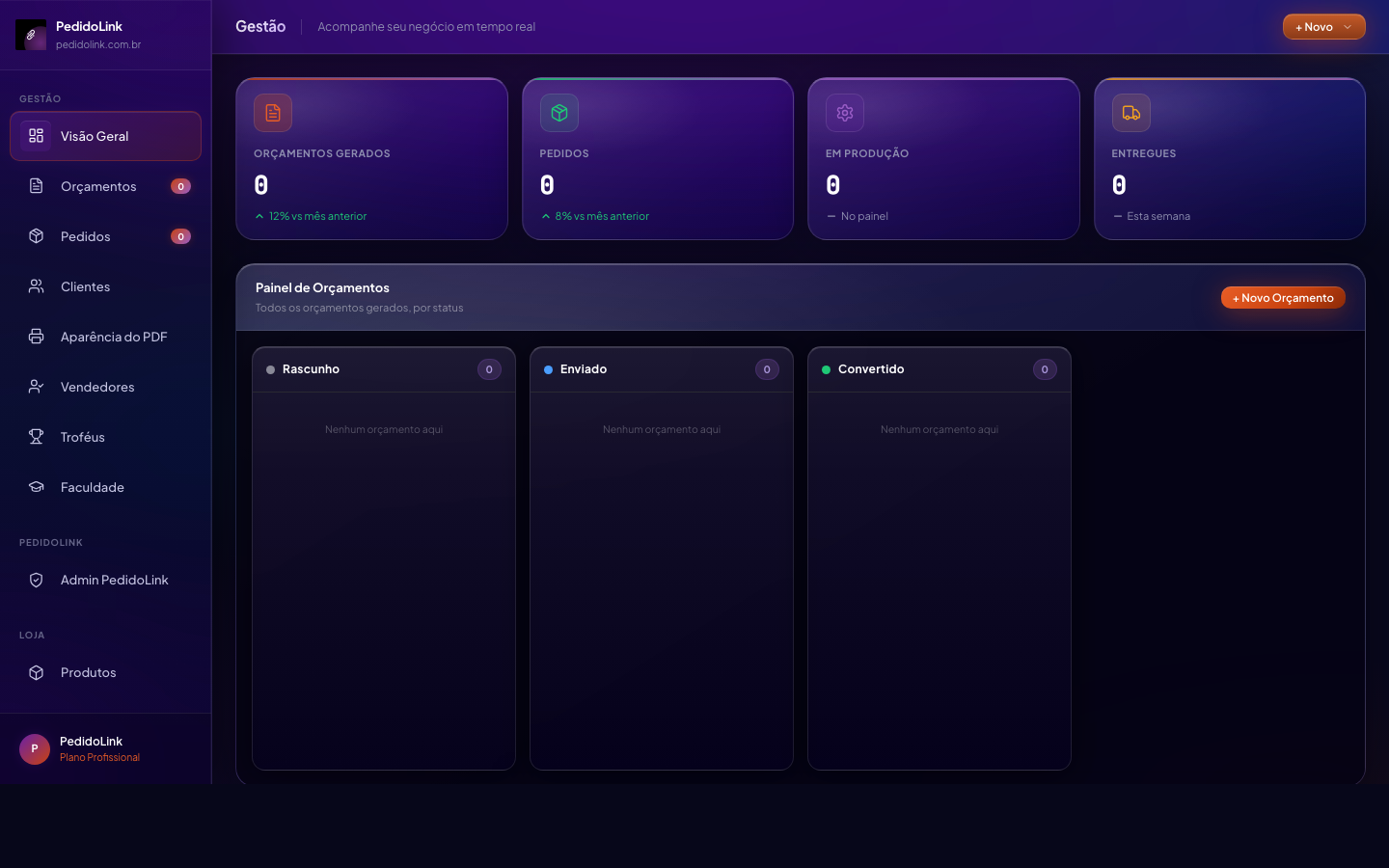Open Admin PedidoLink
Image resolution: width=1389 pixels, height=868 pixels.
click(105, 580)
